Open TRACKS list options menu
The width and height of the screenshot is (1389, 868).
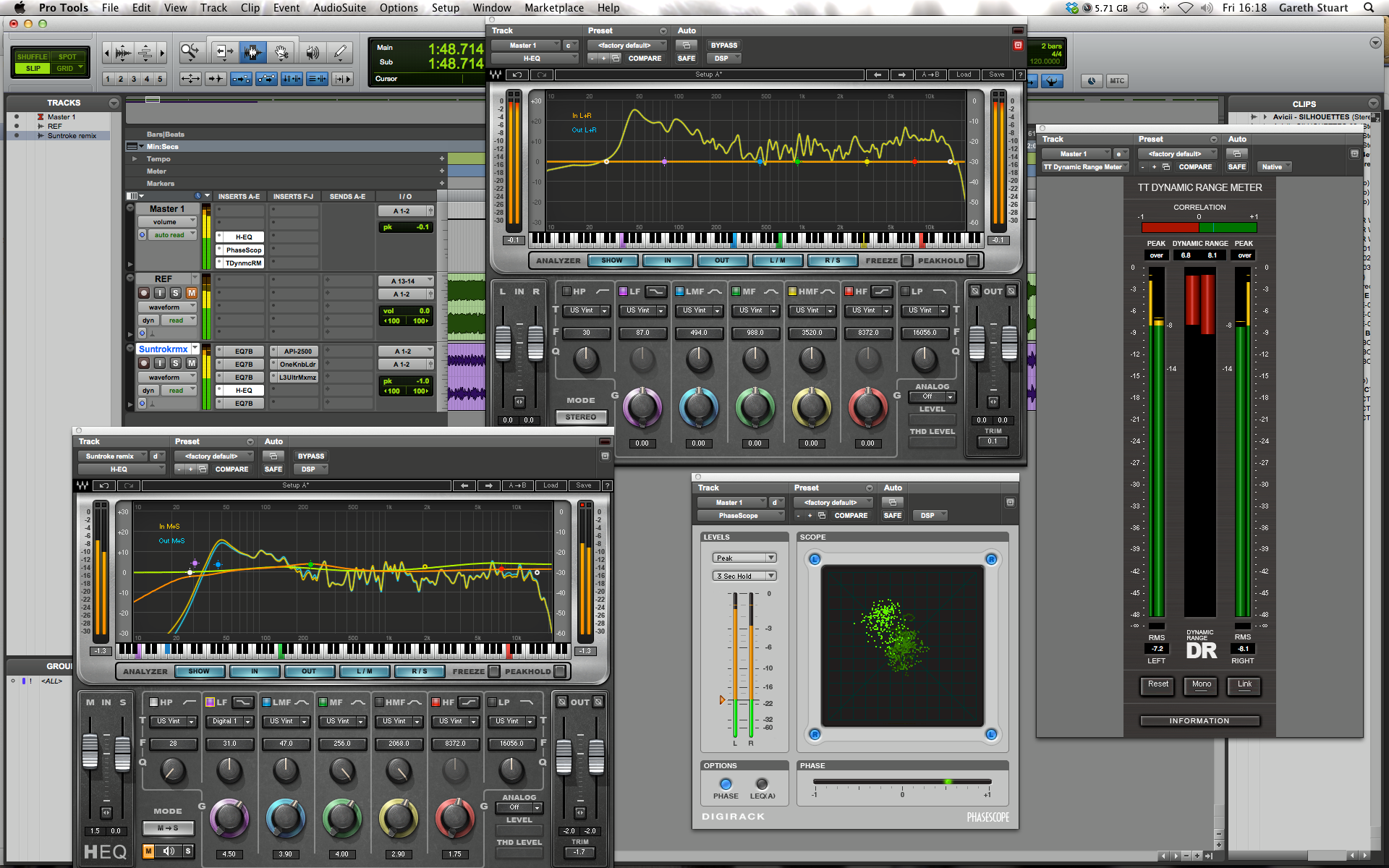pyautogui.click(x=114, y=103)
